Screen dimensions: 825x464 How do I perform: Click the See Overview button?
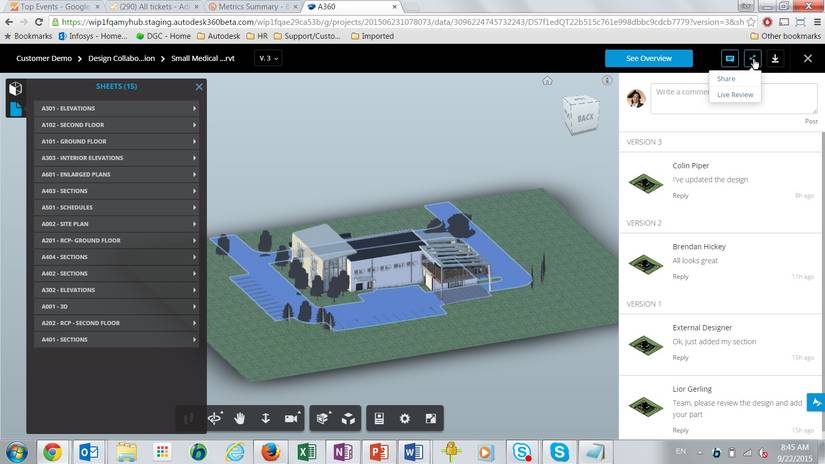click(649, 58)
